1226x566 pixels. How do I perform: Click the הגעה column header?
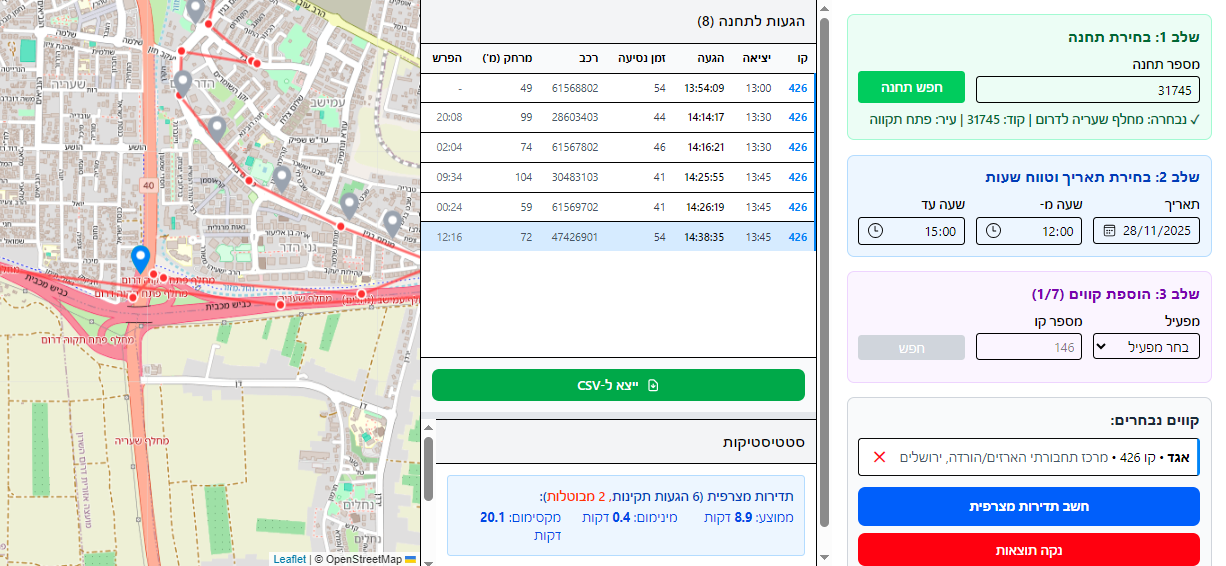(x=710, y=58)
